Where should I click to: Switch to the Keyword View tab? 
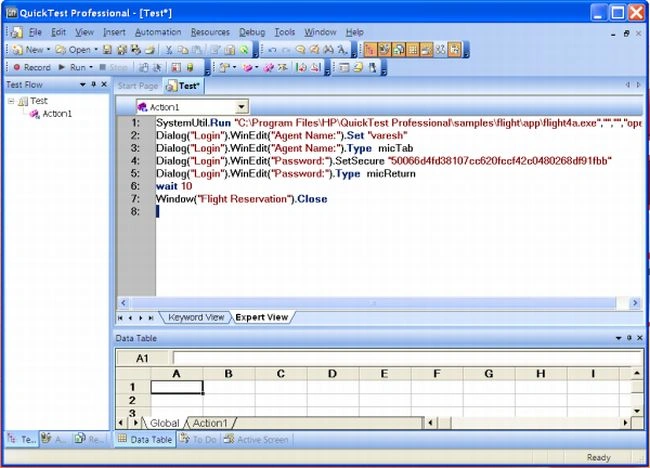(196, 318)
